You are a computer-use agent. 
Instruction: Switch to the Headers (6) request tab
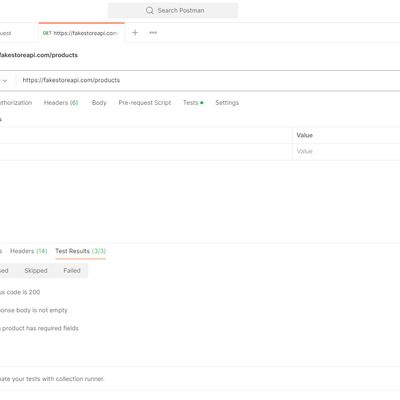point(61,103)
